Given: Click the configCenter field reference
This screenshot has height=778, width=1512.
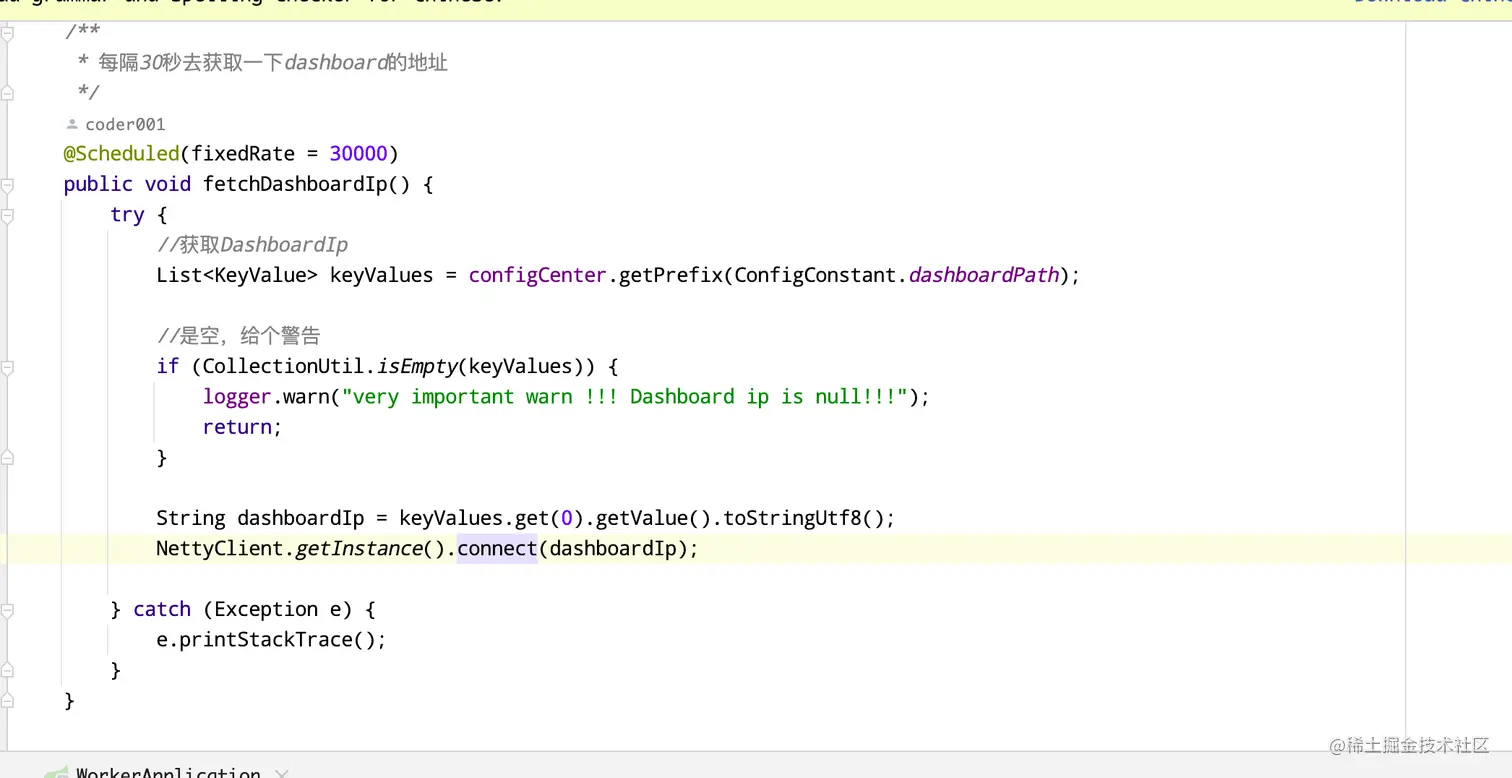Looking at the screenshot, I should pos(538,275).
